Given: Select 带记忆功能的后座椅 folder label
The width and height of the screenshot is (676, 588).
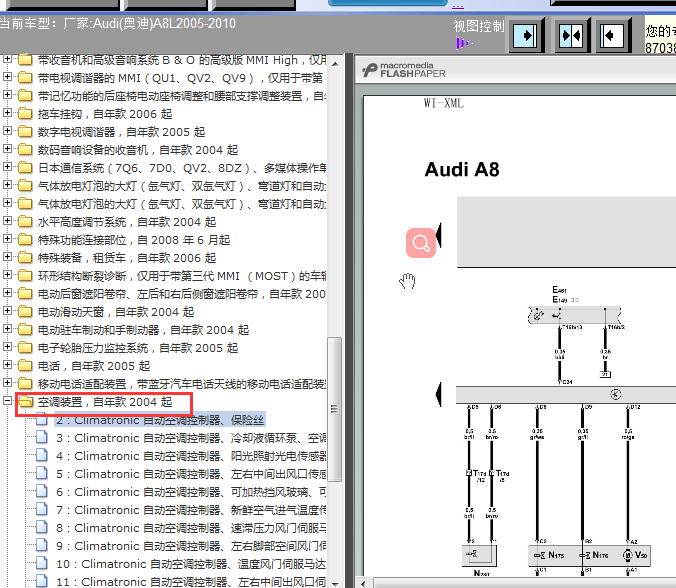Looking at the screenshot, I should click(182, 96).
